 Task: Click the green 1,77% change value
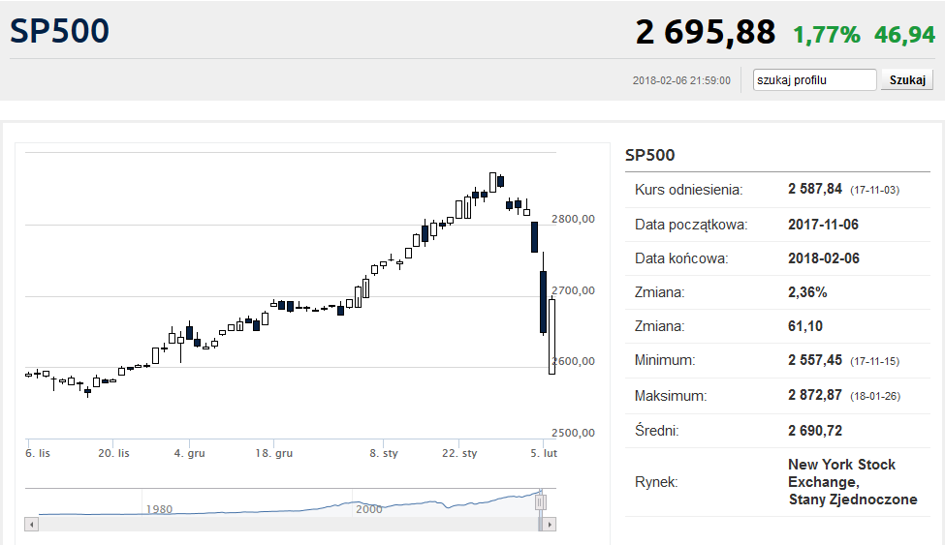pyautogui.click(x=826, y=35)
